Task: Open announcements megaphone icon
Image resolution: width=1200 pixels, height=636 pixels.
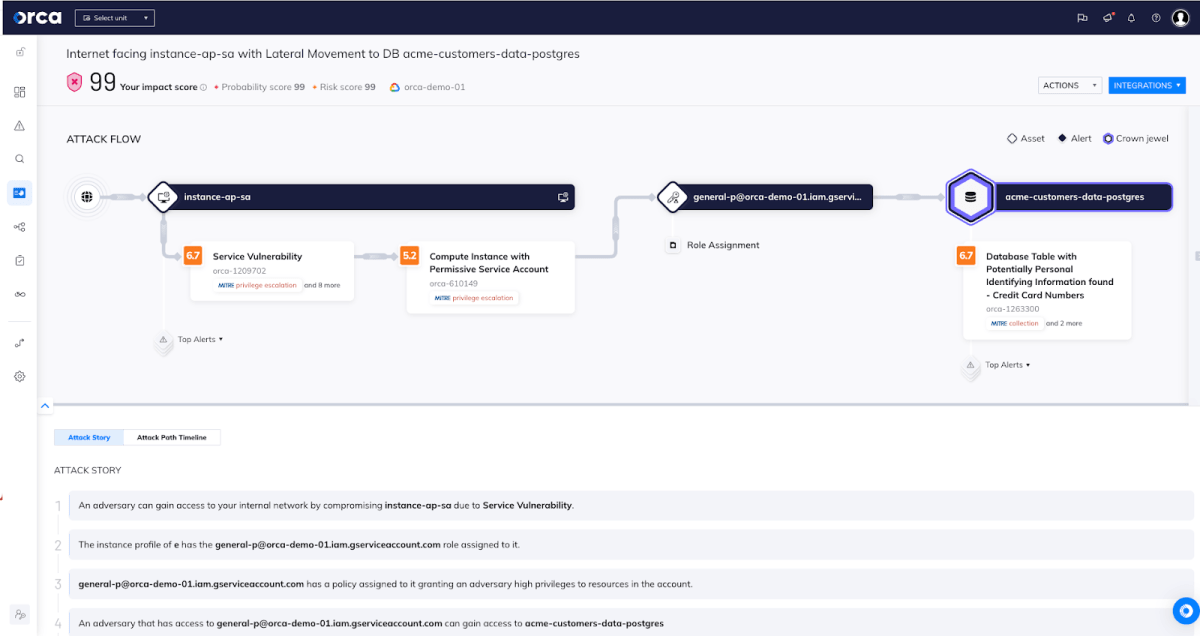Action: tap(1107, 18)
